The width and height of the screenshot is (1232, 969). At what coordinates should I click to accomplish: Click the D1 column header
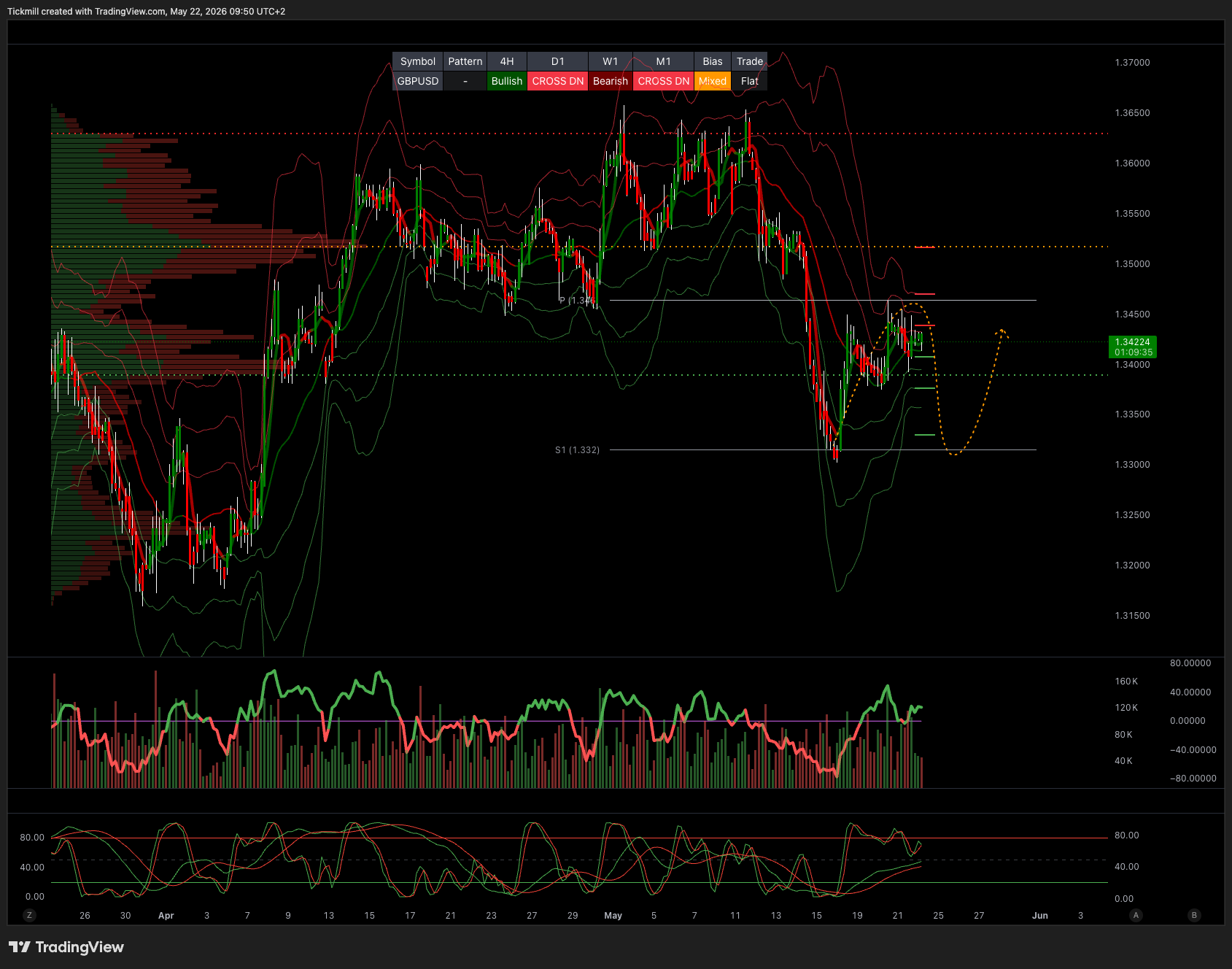click(x=558, y=61)
